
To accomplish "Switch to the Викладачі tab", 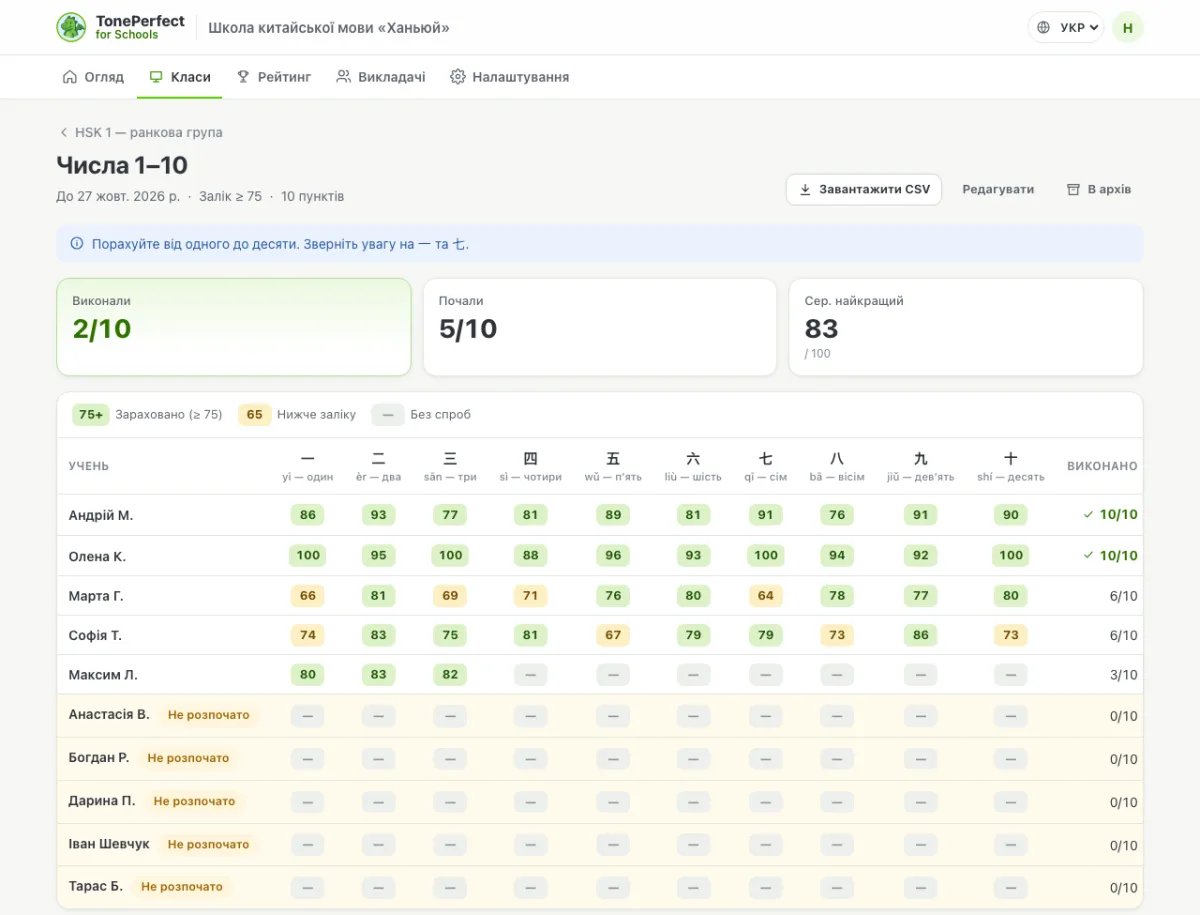I will click(x=381, y=77).
